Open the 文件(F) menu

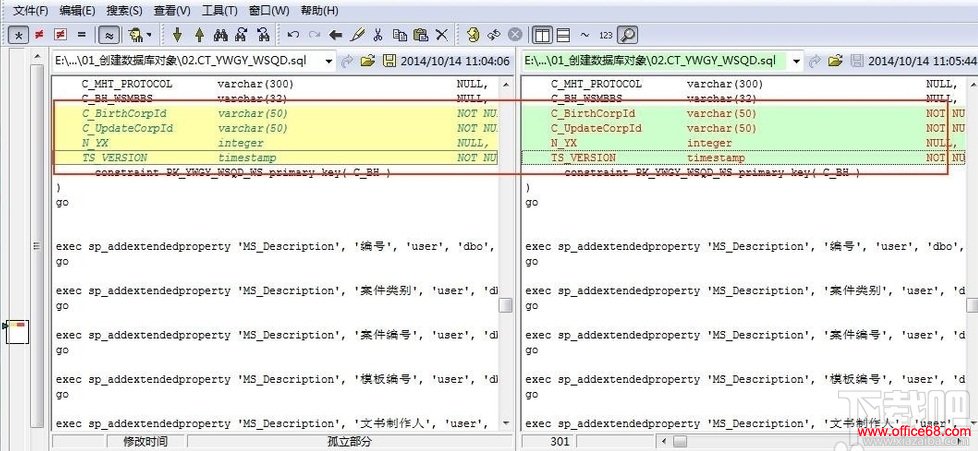[x=30, y=11]
